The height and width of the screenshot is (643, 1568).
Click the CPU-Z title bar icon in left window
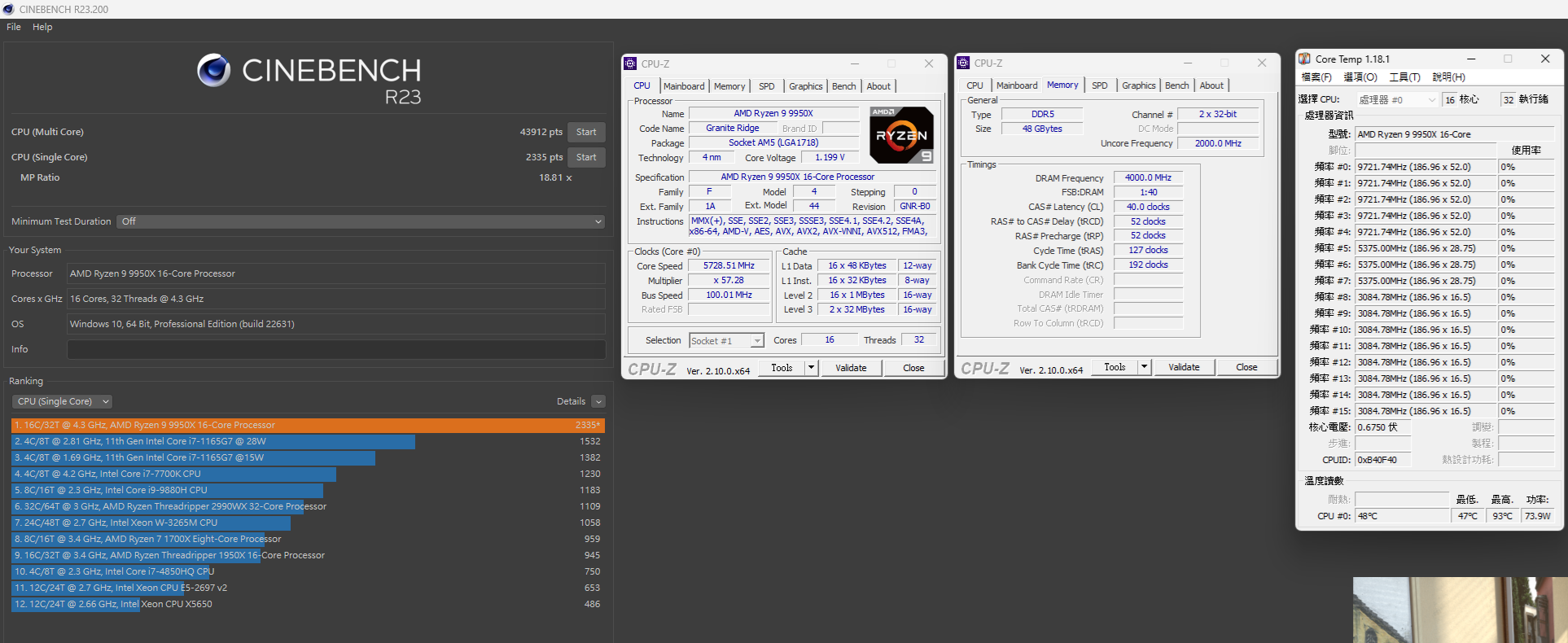point(630,63)
